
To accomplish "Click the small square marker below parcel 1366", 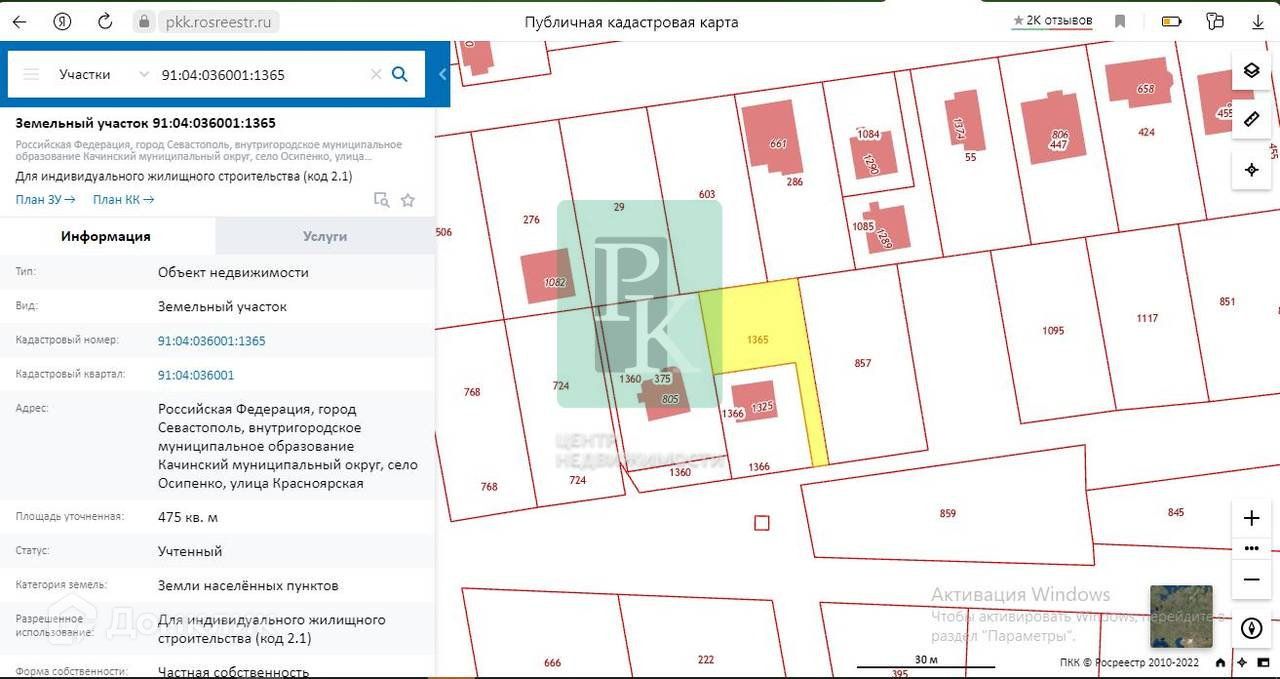I will (x=762, y=523).
